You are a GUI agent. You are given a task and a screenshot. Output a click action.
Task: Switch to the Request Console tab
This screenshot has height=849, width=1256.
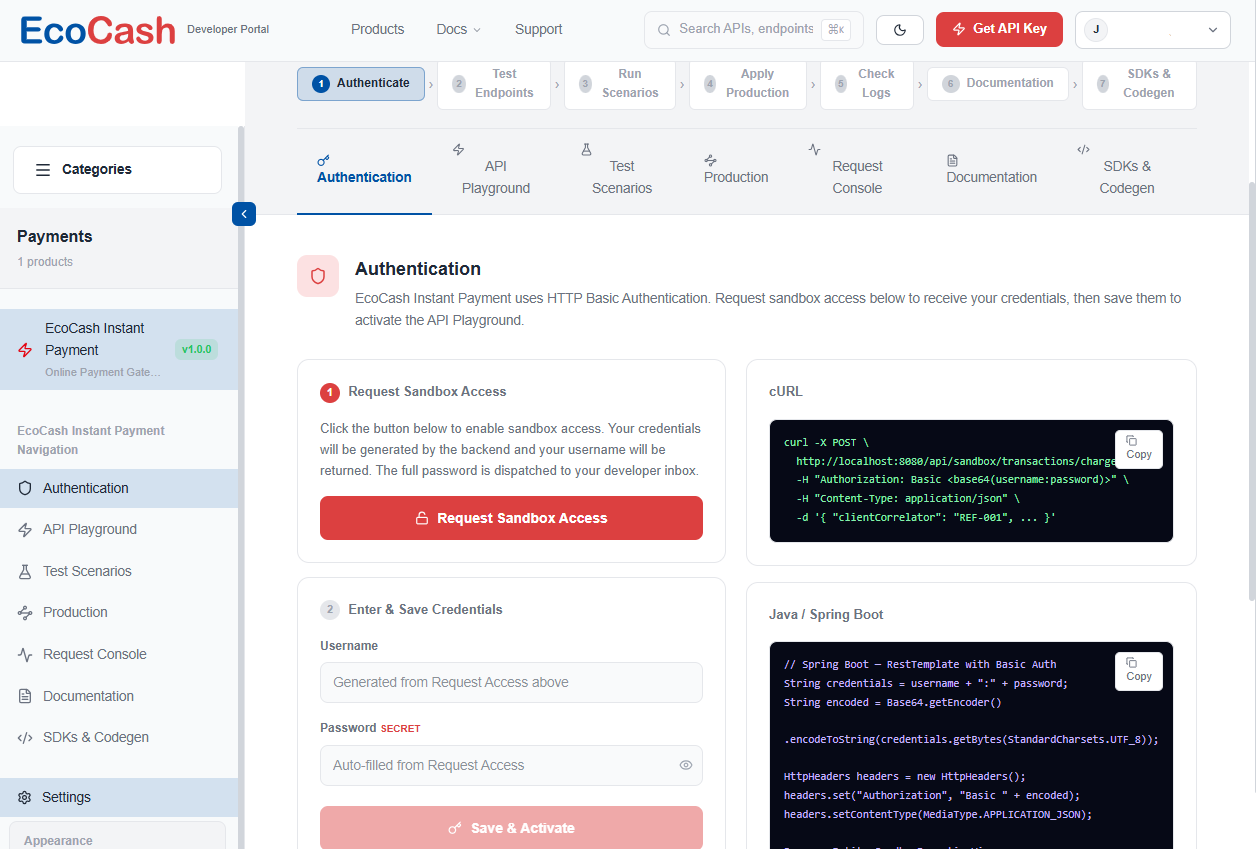coord(857,172)
